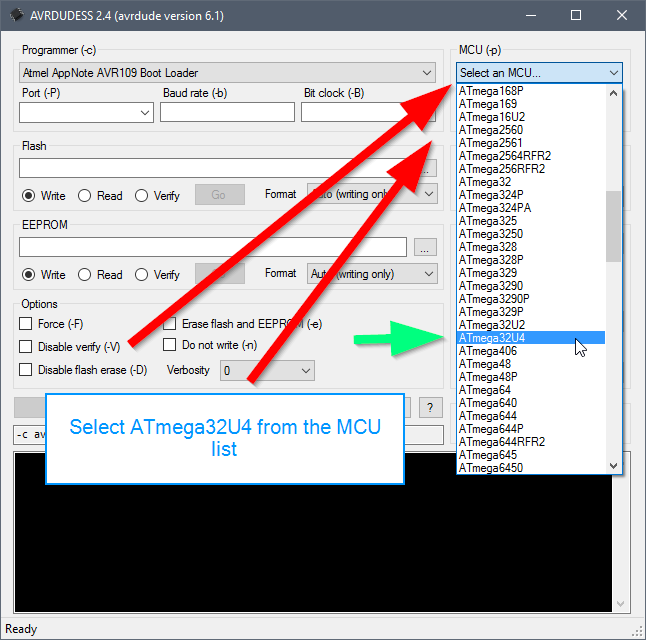The image size is (646, 640).
Task: Select ATmega3290P in the MCU list
Action: [531, 299]
